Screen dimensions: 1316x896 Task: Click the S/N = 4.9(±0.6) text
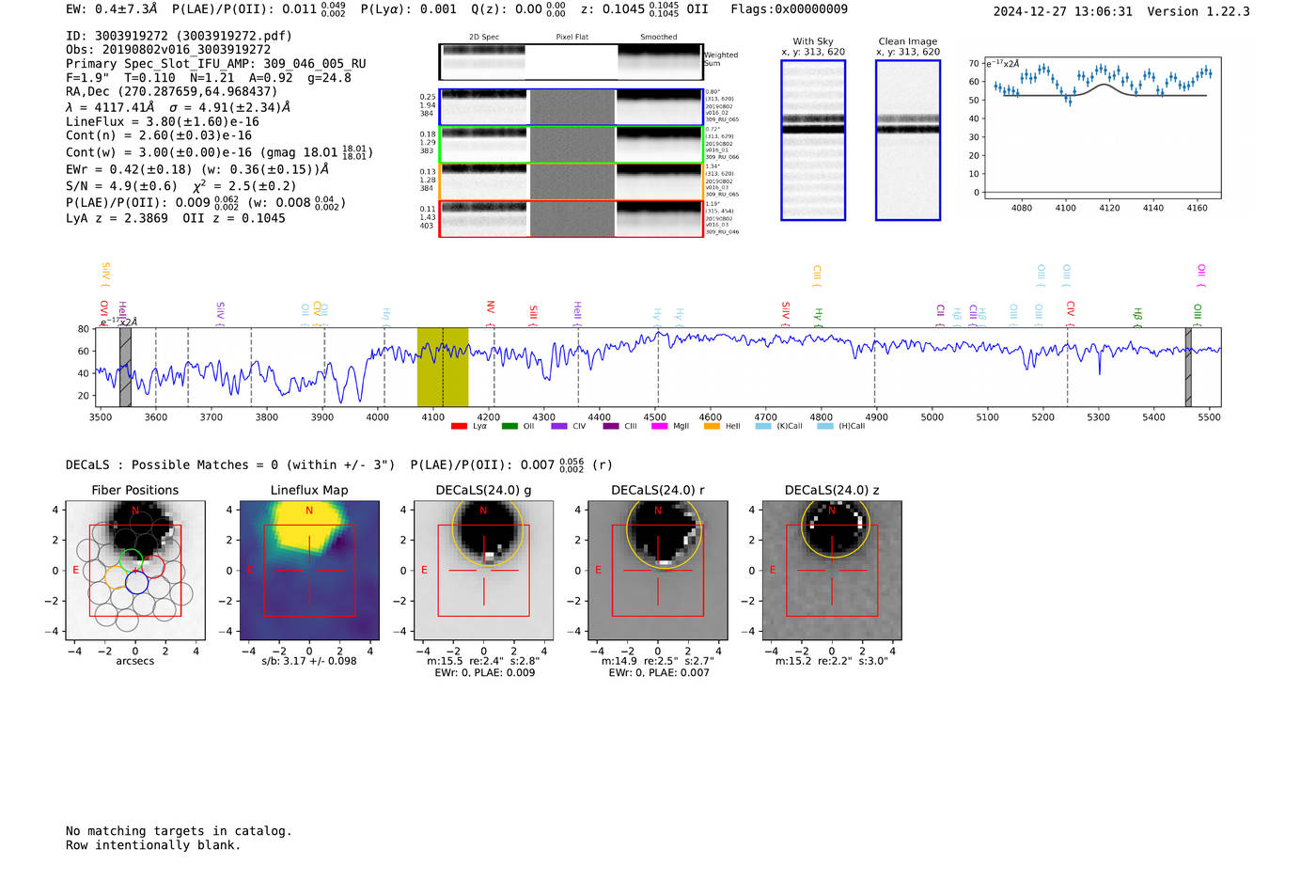(x=121, y=186)
